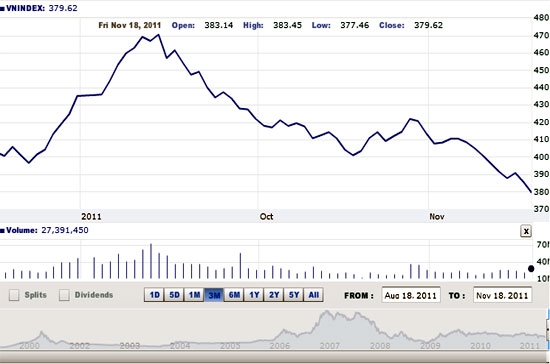Click 2004 in the history overview

(x=180, y=346)
